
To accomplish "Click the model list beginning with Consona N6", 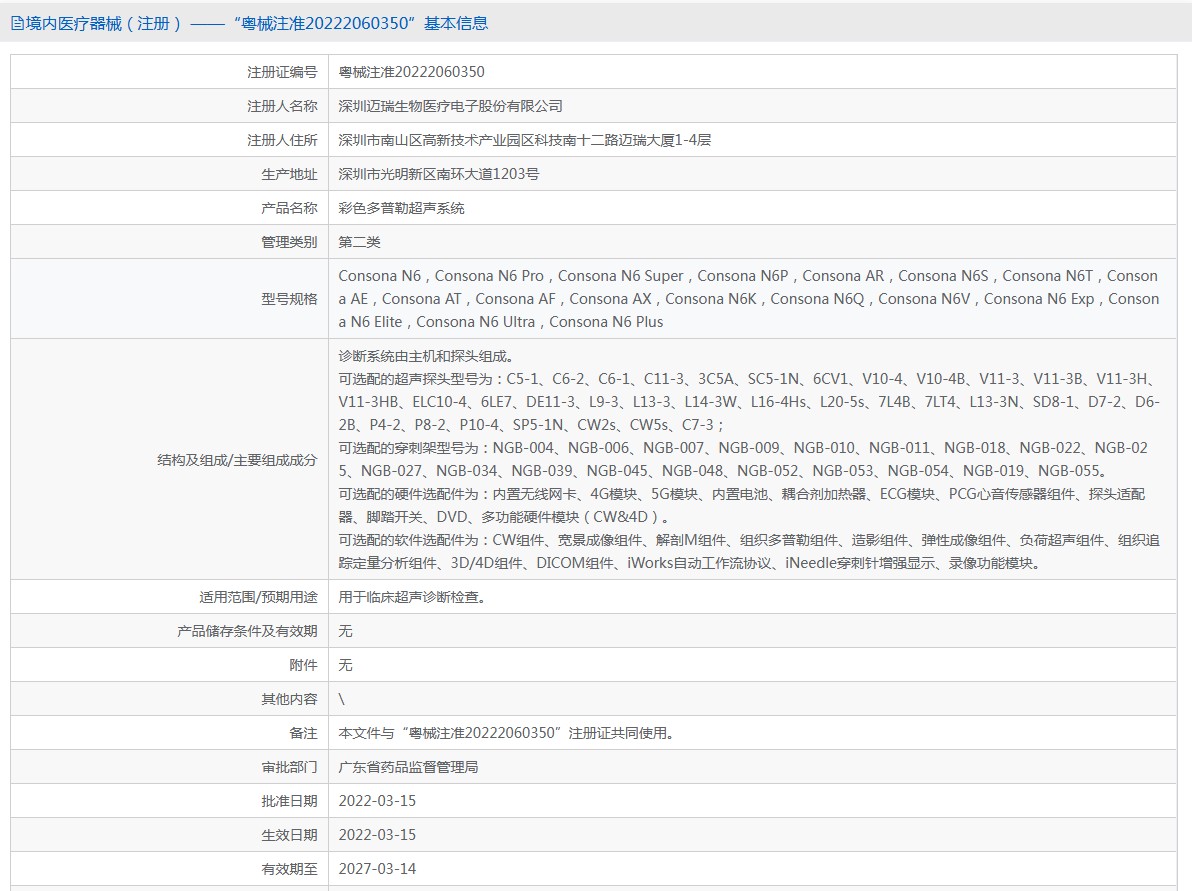I will pos(749,299).
